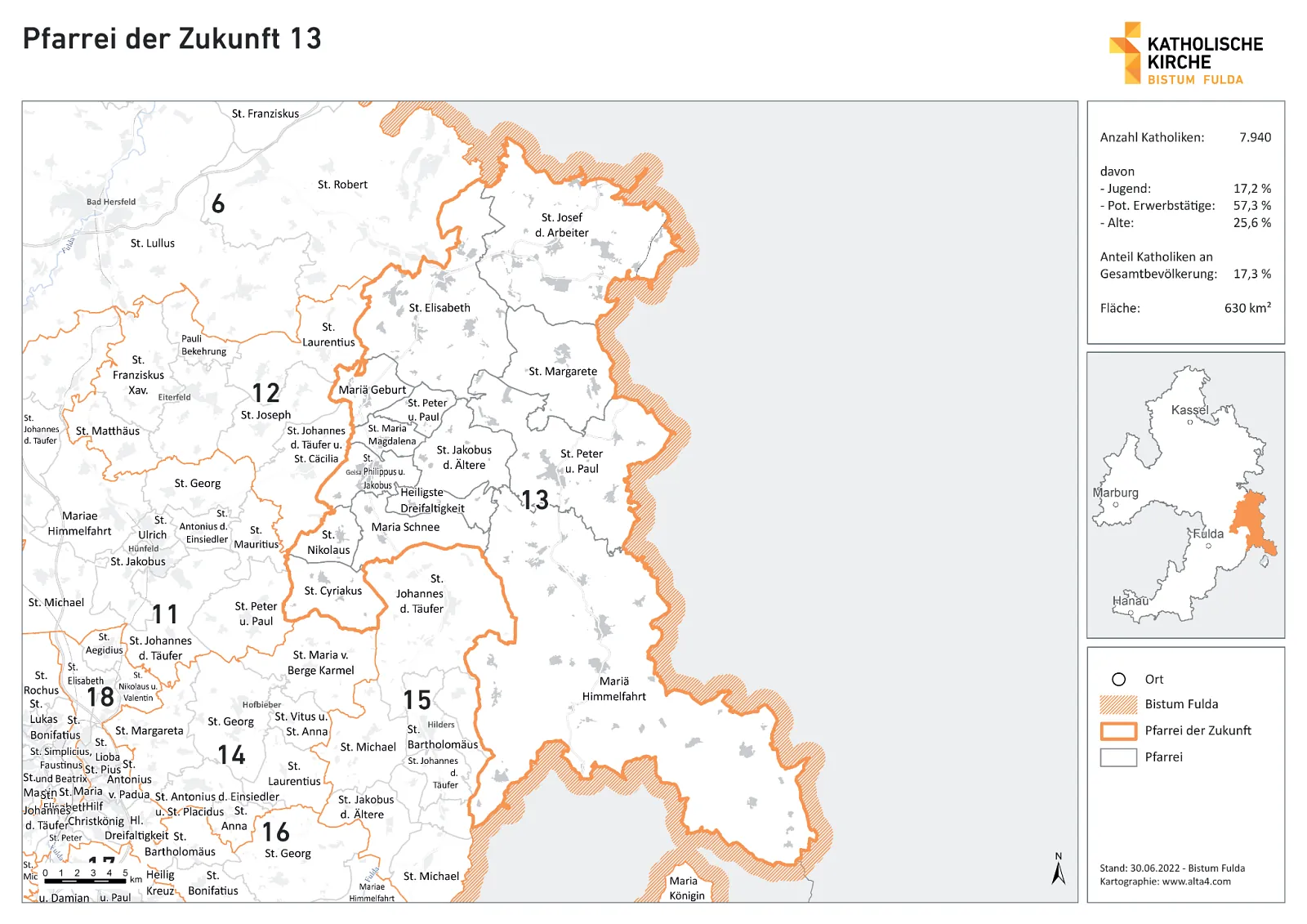The width and height of the screenshot is (1307, 924).
Task: Select the value '7.940'
Action: (1255, 137)
